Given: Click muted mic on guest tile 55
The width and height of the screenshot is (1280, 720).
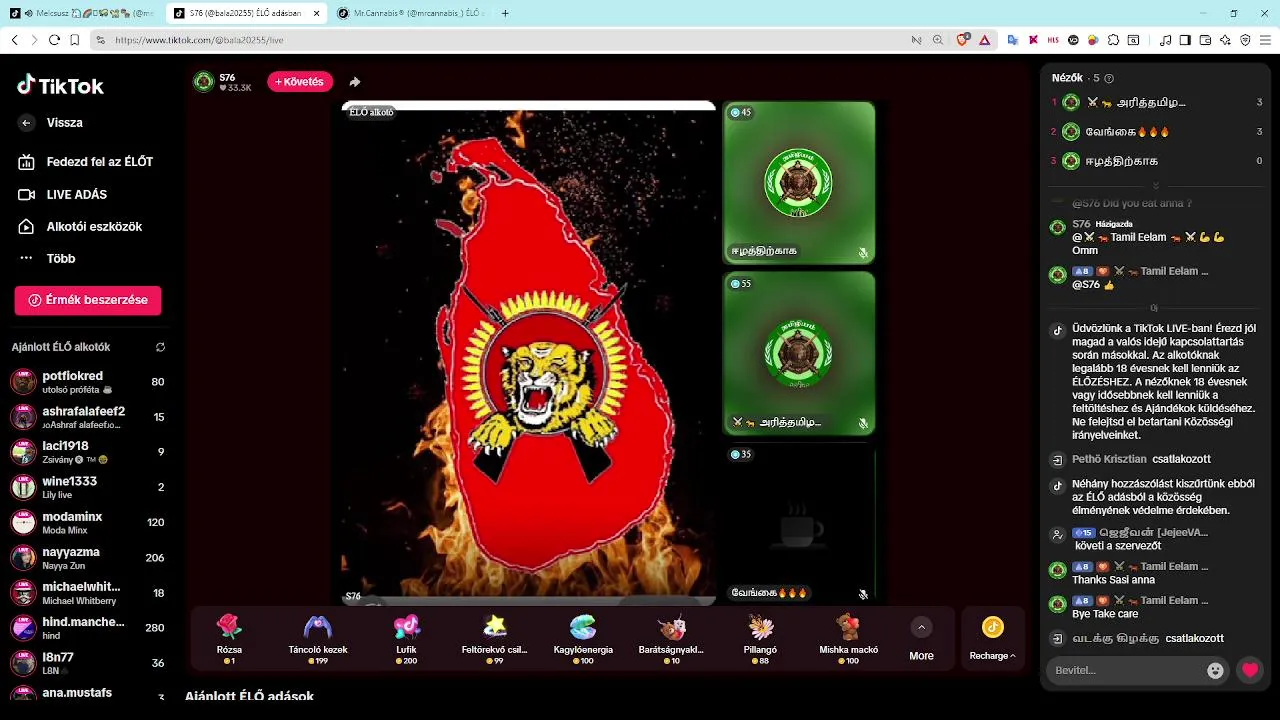Looking at the screenshot, I should point(863,424).
